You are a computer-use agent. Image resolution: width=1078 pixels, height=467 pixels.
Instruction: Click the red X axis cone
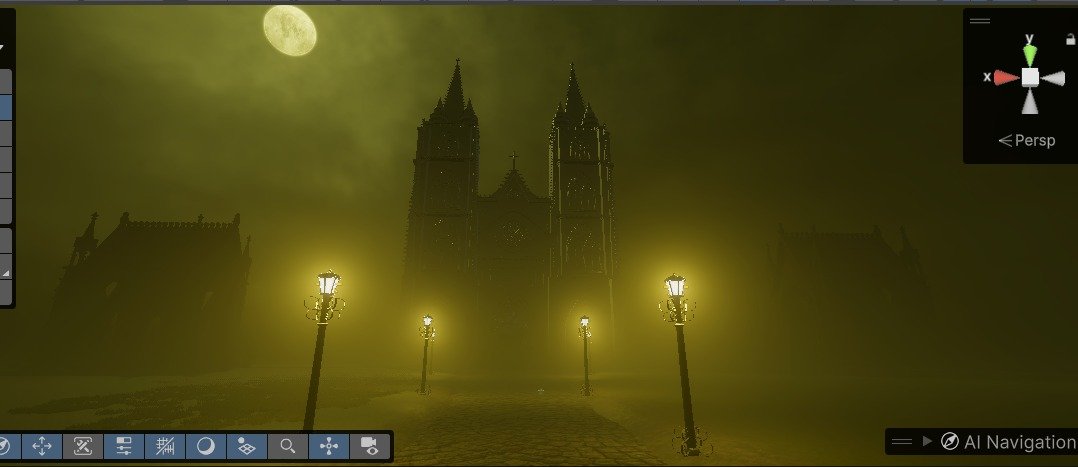pos(1006,78)
